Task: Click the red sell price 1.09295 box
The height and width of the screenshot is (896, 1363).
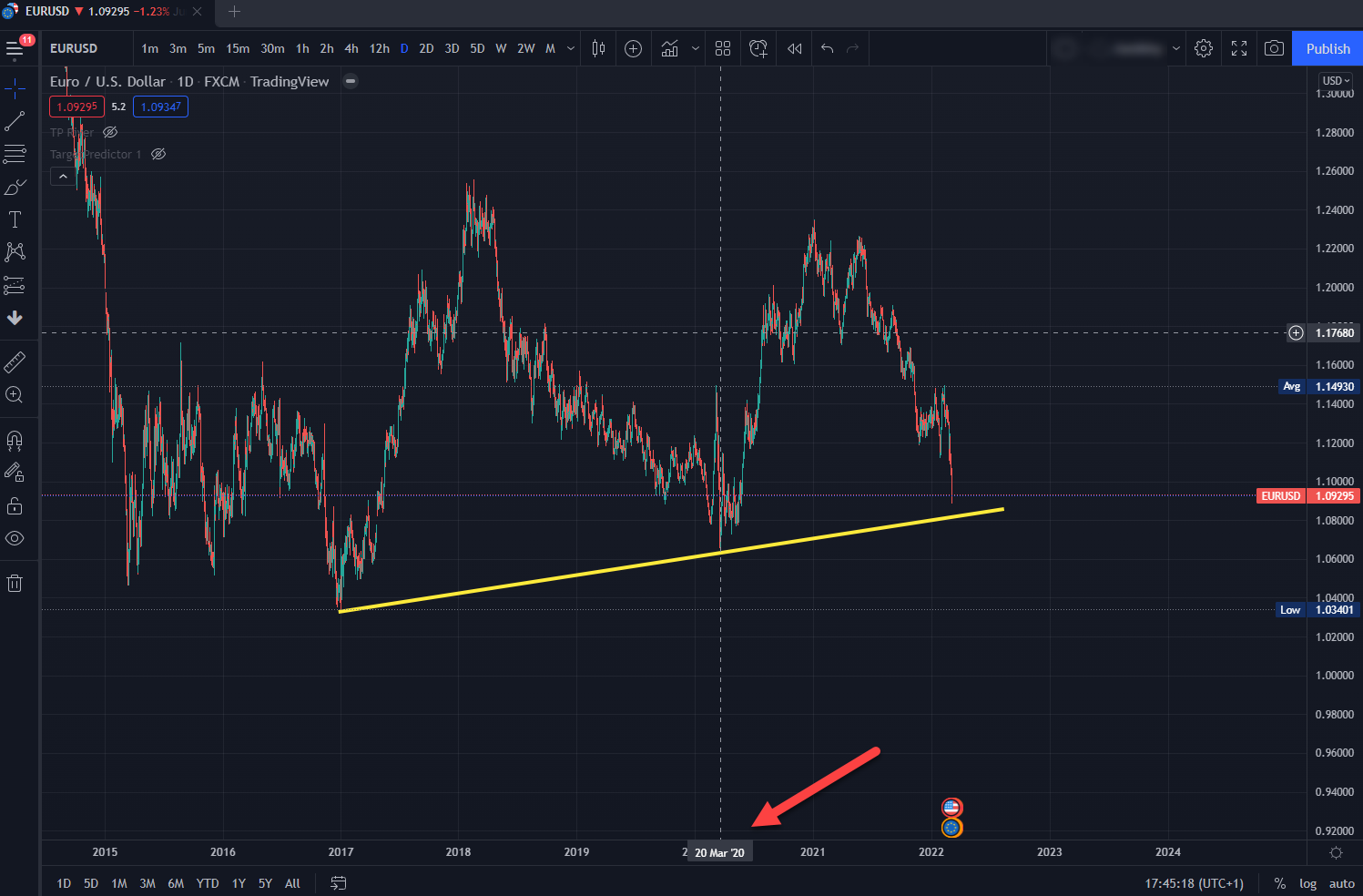Action: (x=76, y=107)
